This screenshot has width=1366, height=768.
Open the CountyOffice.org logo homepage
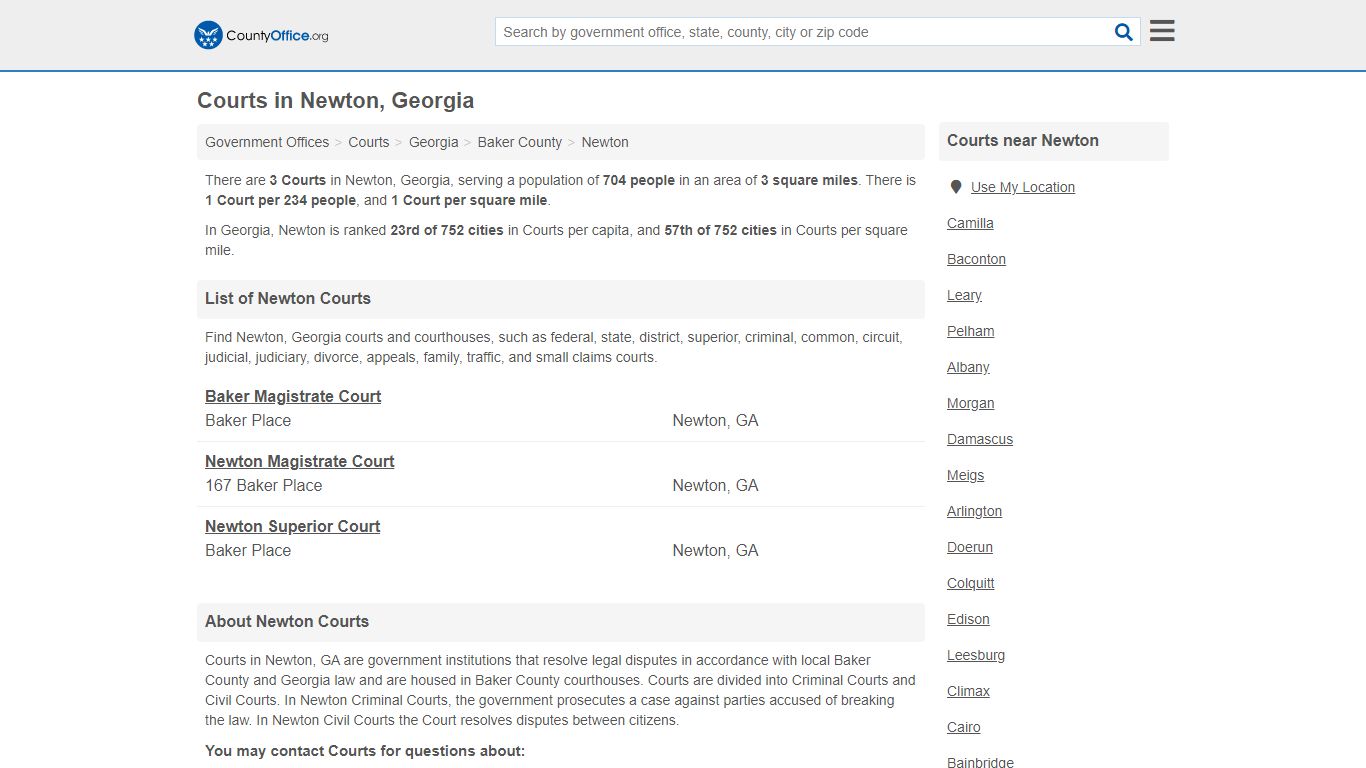point(261,35)
